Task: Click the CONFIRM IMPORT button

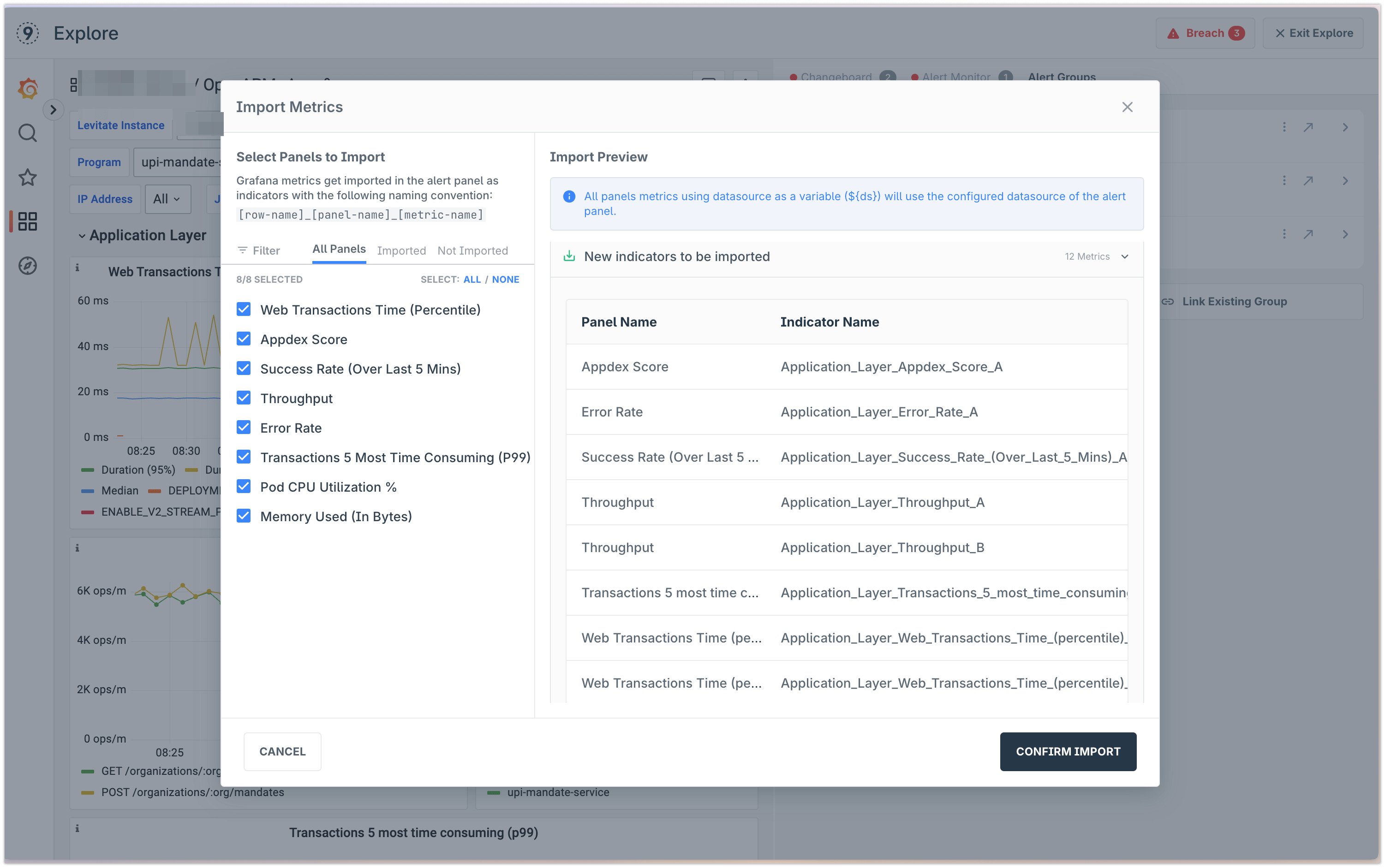Action: pos(1068,751)
